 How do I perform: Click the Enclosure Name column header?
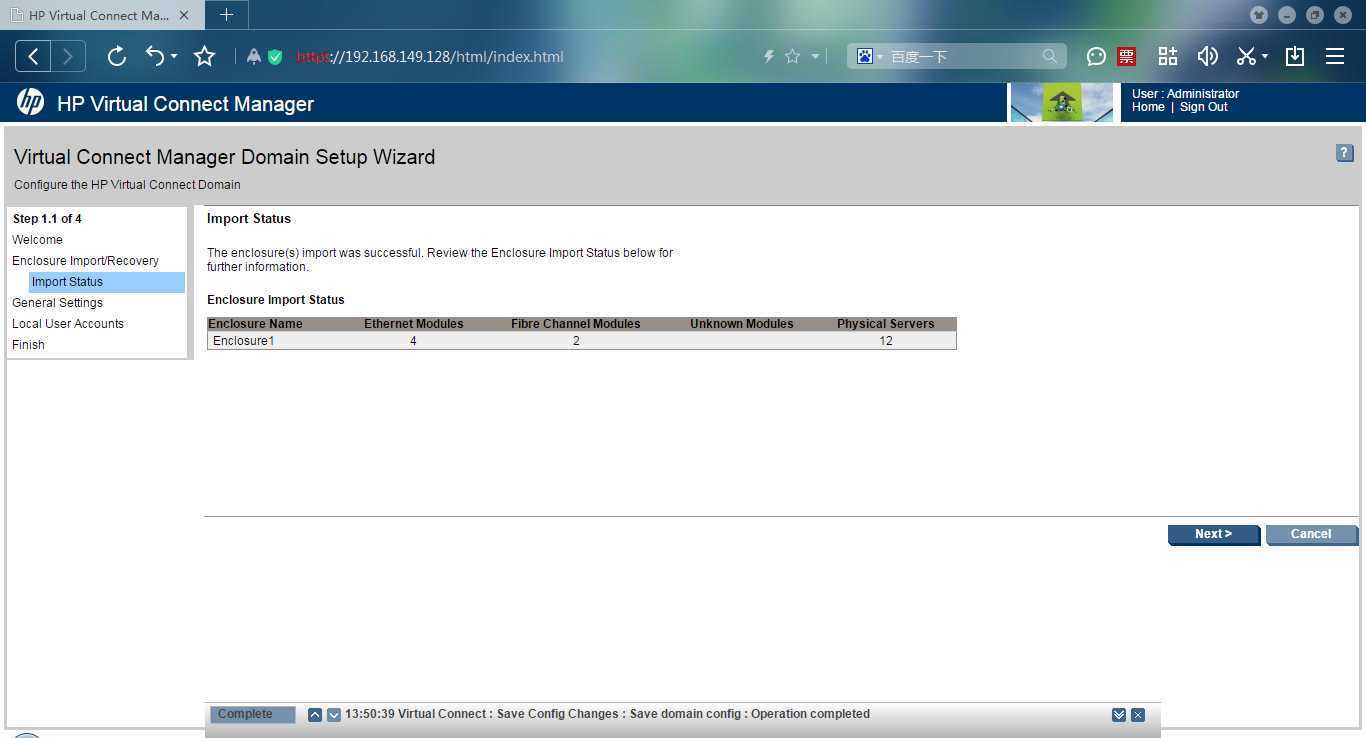255,324
